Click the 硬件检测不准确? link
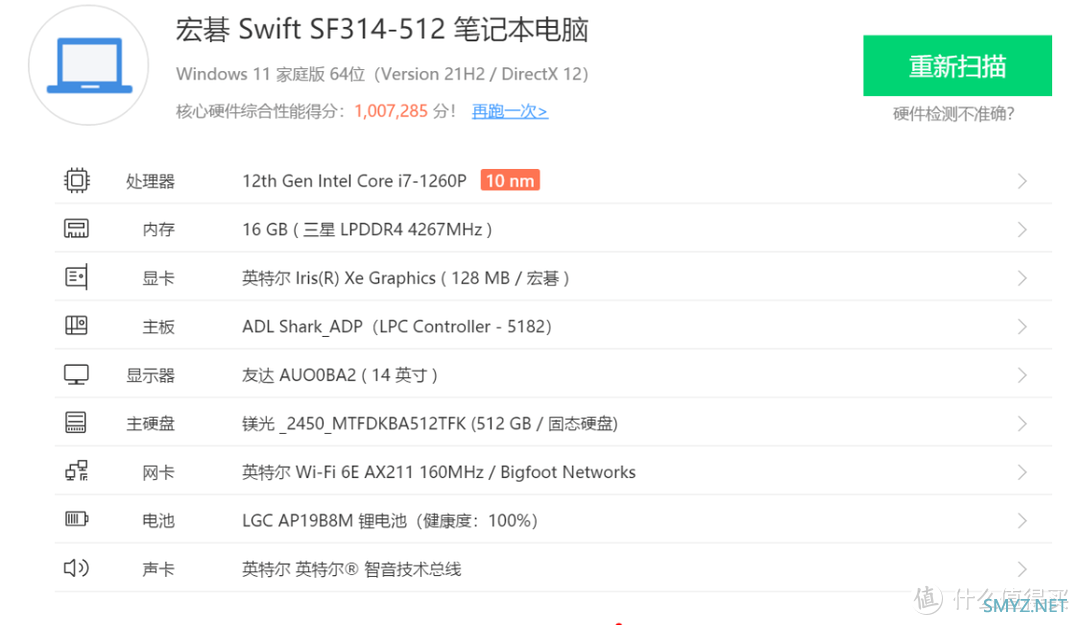1080x625 pixels. point(954,114)
